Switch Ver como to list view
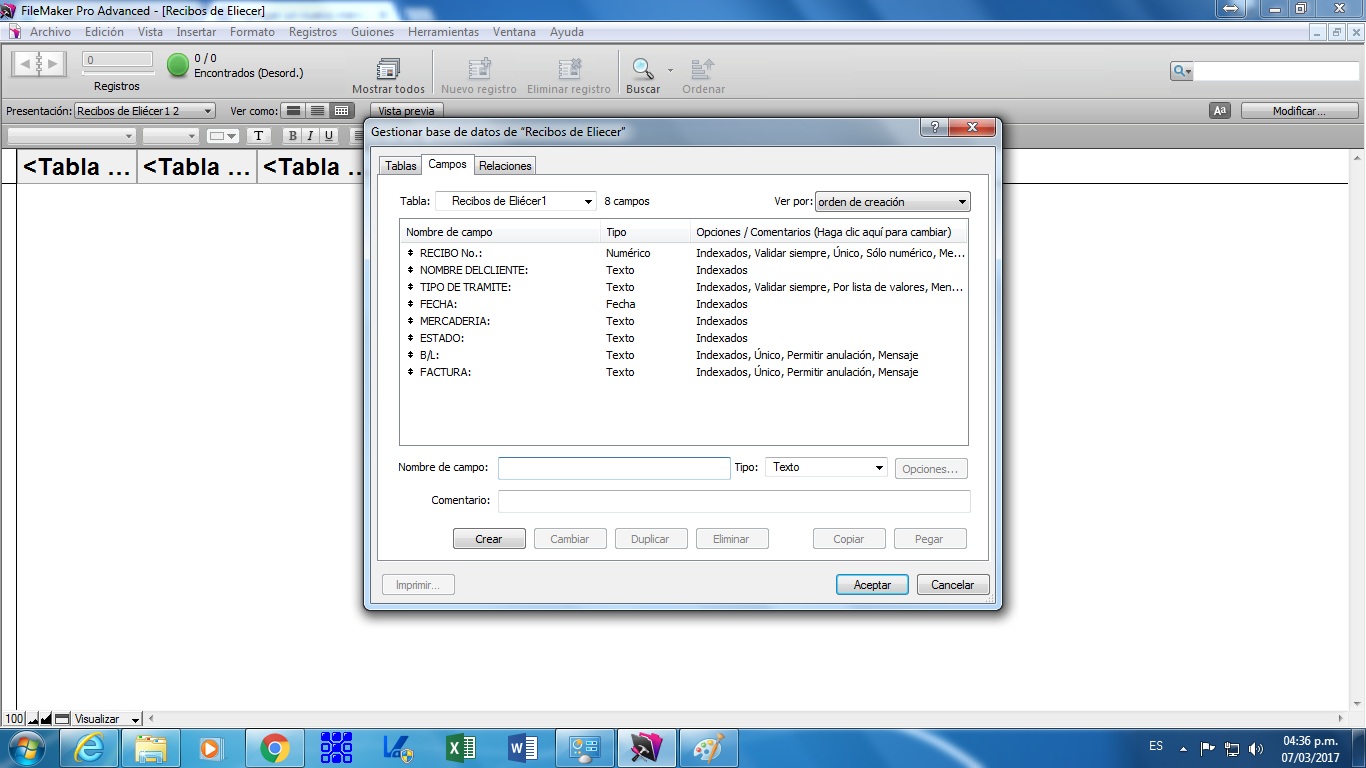 click(317, 111)
